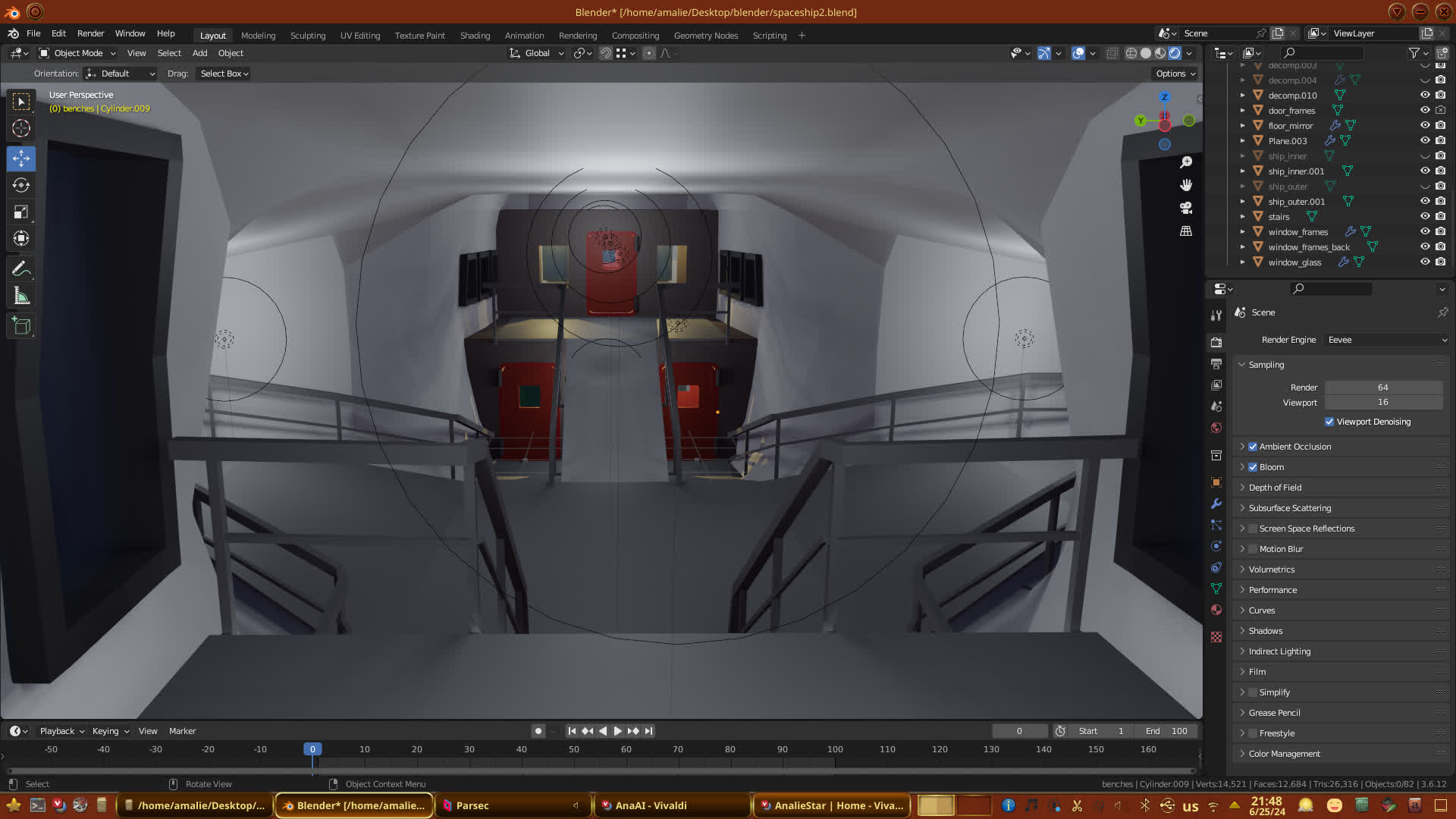Open the Object Mode dropdown
1456x819 pixels.
(77, 53)
